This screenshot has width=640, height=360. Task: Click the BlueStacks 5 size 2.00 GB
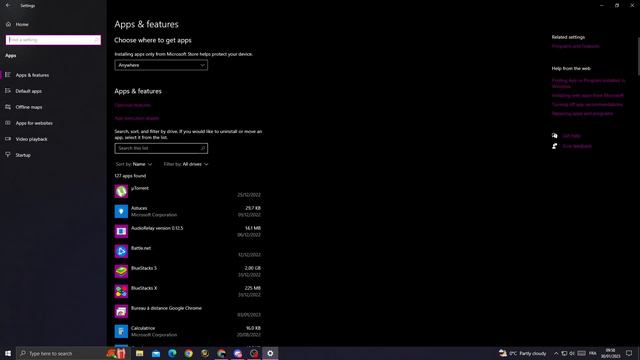[x=253, y=268]
